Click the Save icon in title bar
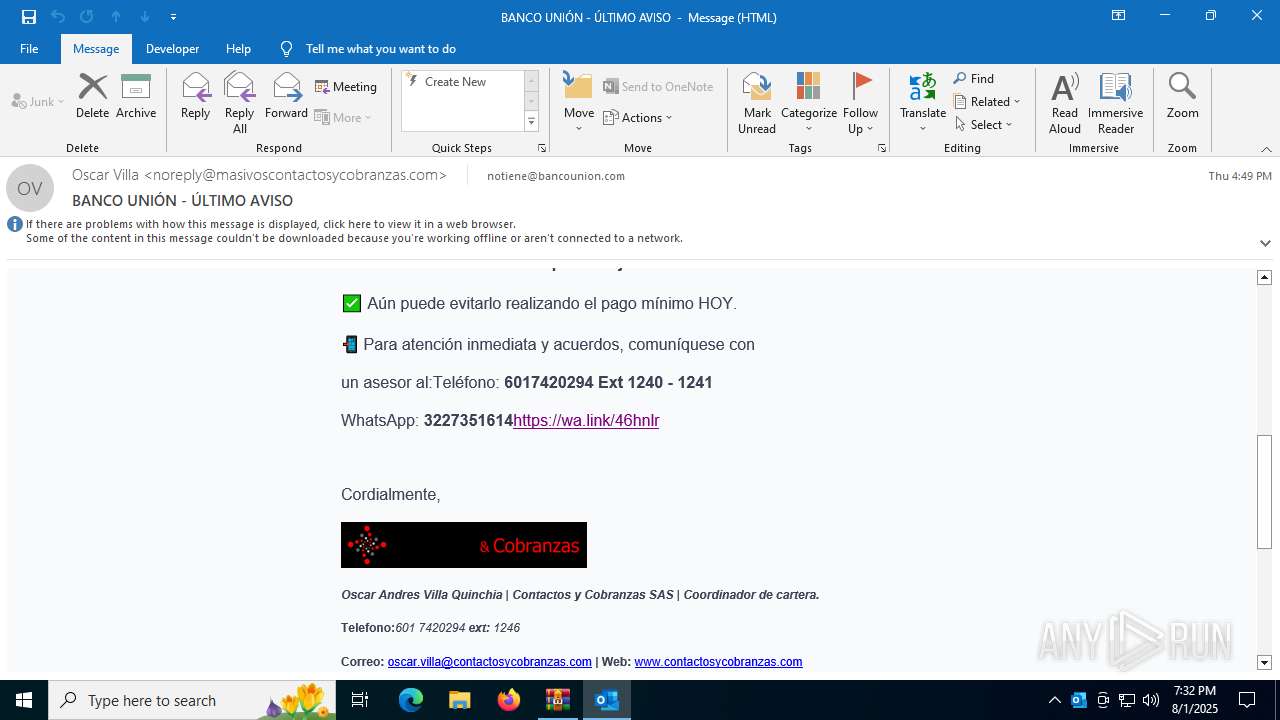 pos(29,17)
